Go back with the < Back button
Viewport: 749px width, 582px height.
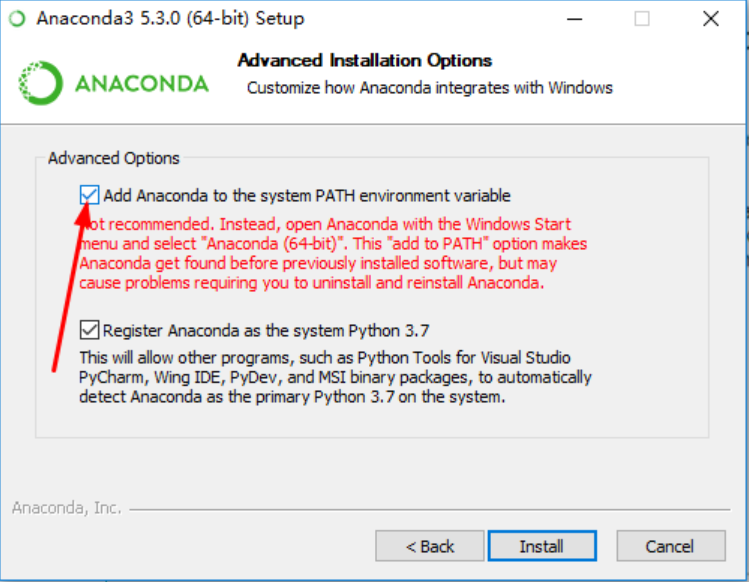pos(429,546)
